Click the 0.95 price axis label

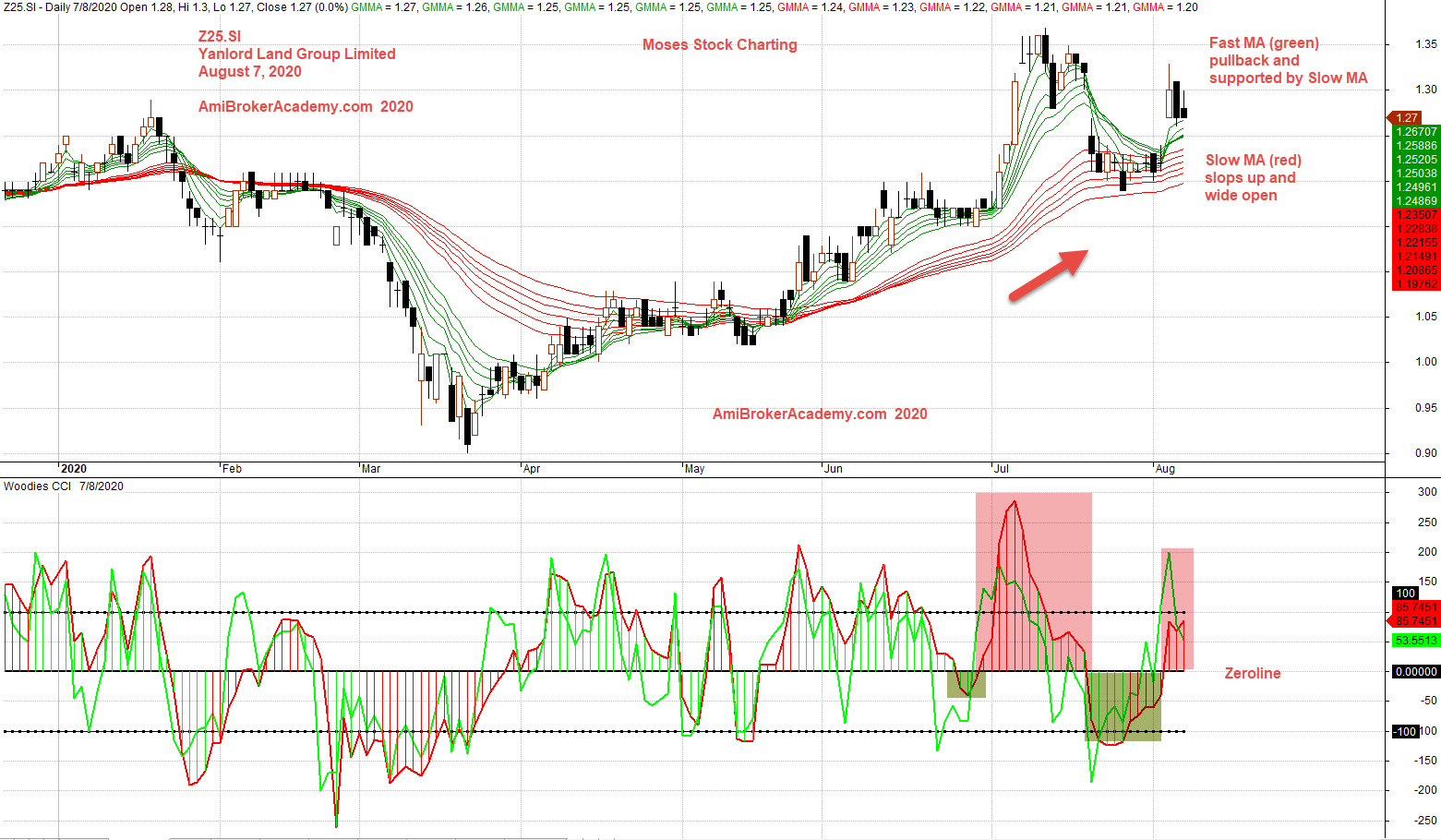(x=1425, y=408)
